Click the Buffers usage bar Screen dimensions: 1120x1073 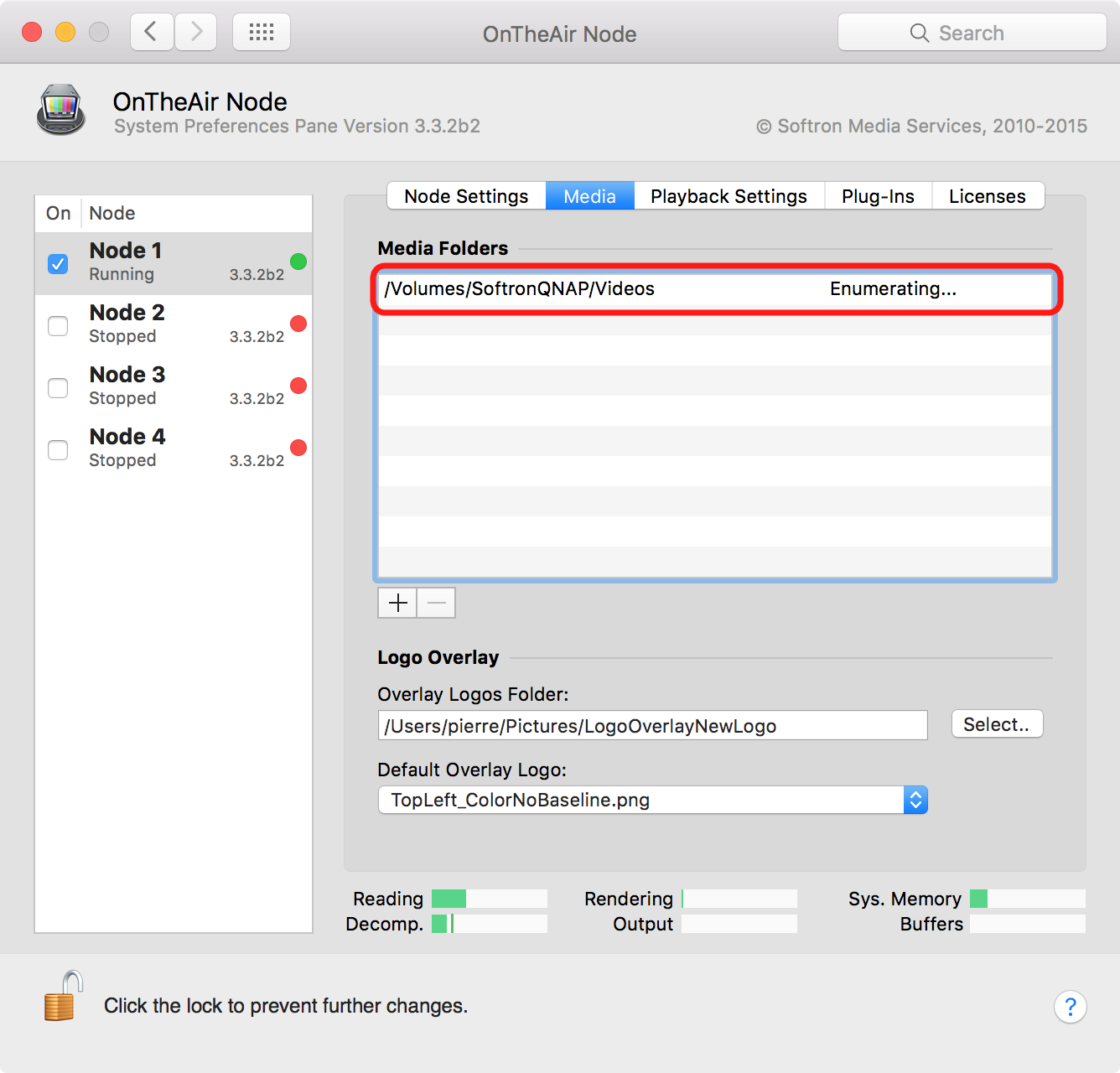(x=1028, y=924)
